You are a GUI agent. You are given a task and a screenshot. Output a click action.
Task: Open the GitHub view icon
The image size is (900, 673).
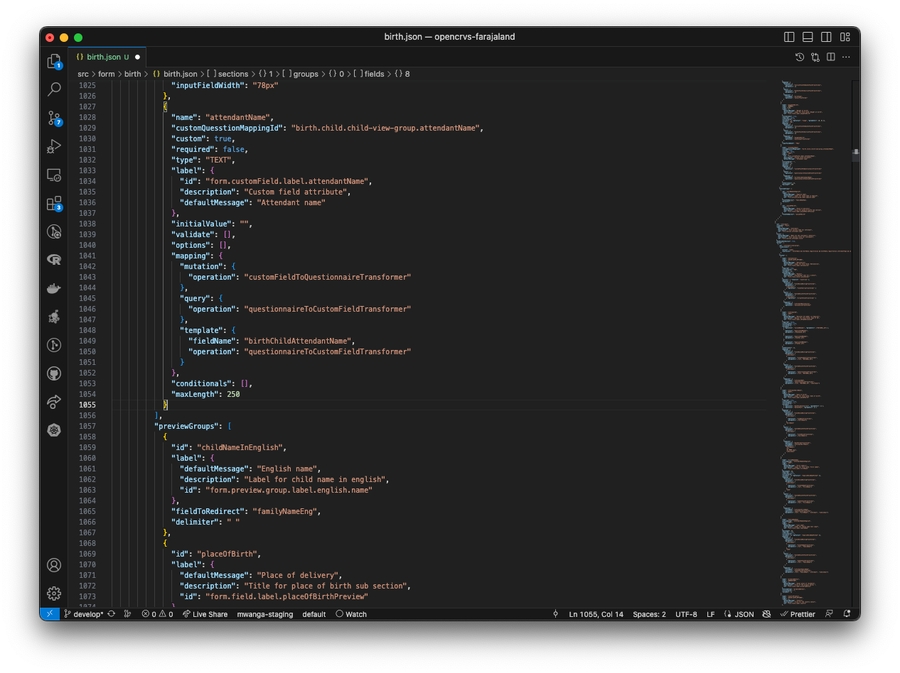coord(54,373)
